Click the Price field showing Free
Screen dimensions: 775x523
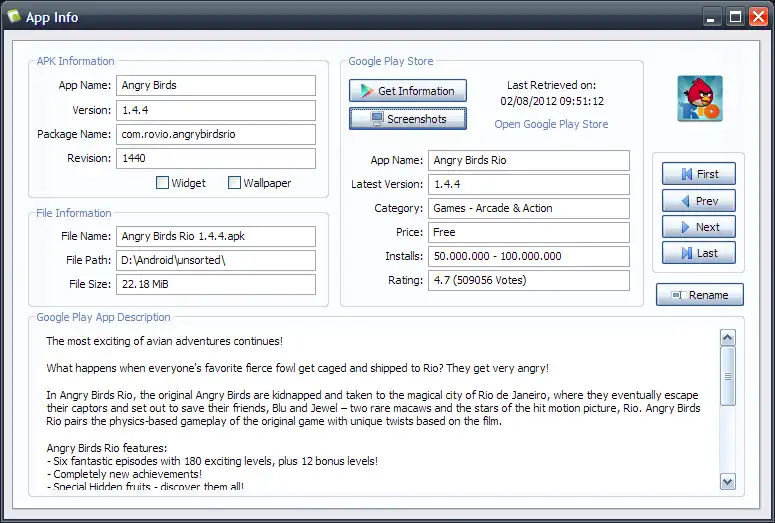pyautogui.click(x=529, y=232)
